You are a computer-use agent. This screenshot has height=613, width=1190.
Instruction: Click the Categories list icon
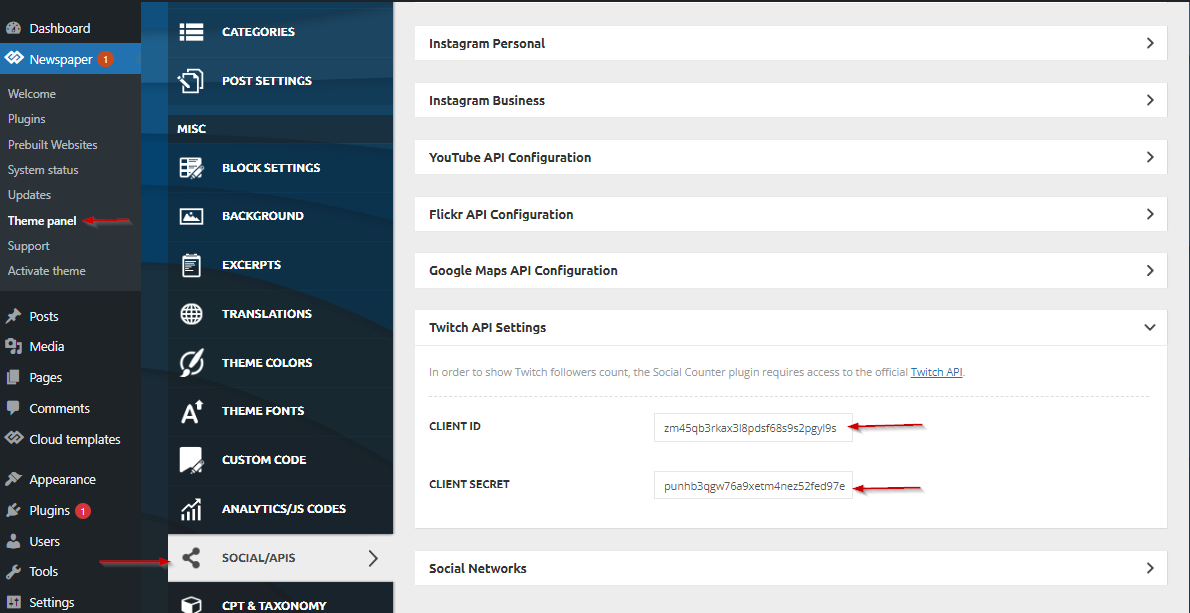[191, 32]
